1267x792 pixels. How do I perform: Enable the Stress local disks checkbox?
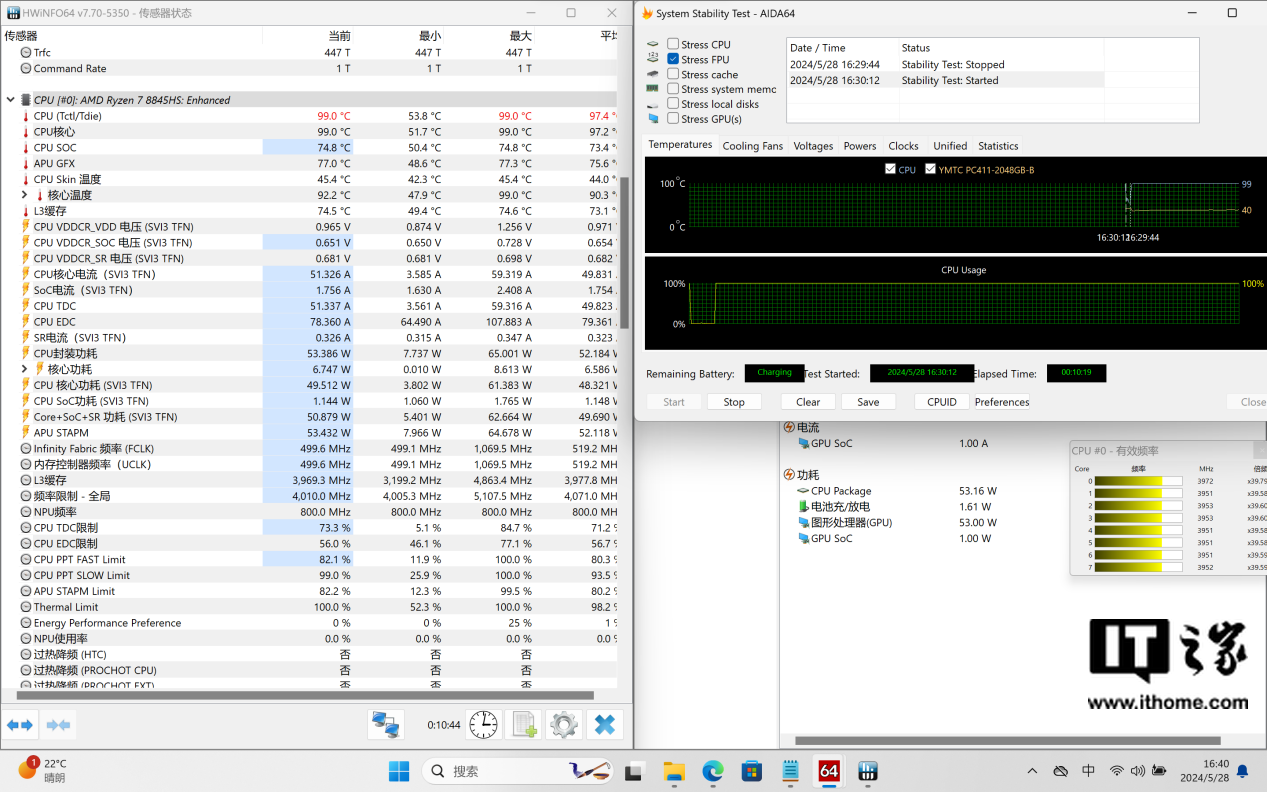click(673, 104)
